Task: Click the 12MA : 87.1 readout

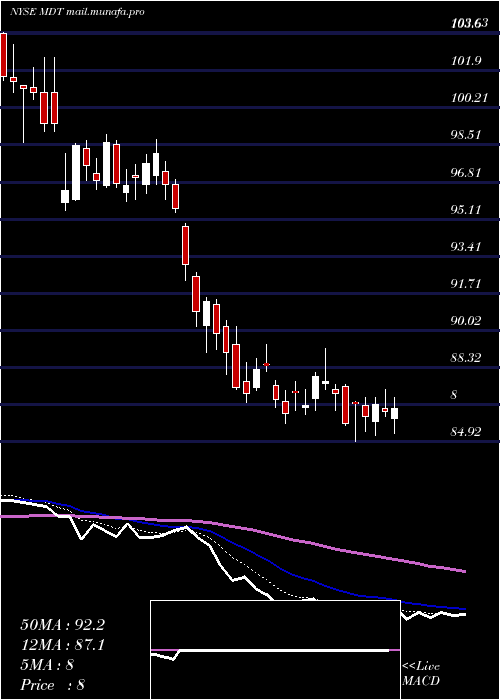Action: pos(62,645)
